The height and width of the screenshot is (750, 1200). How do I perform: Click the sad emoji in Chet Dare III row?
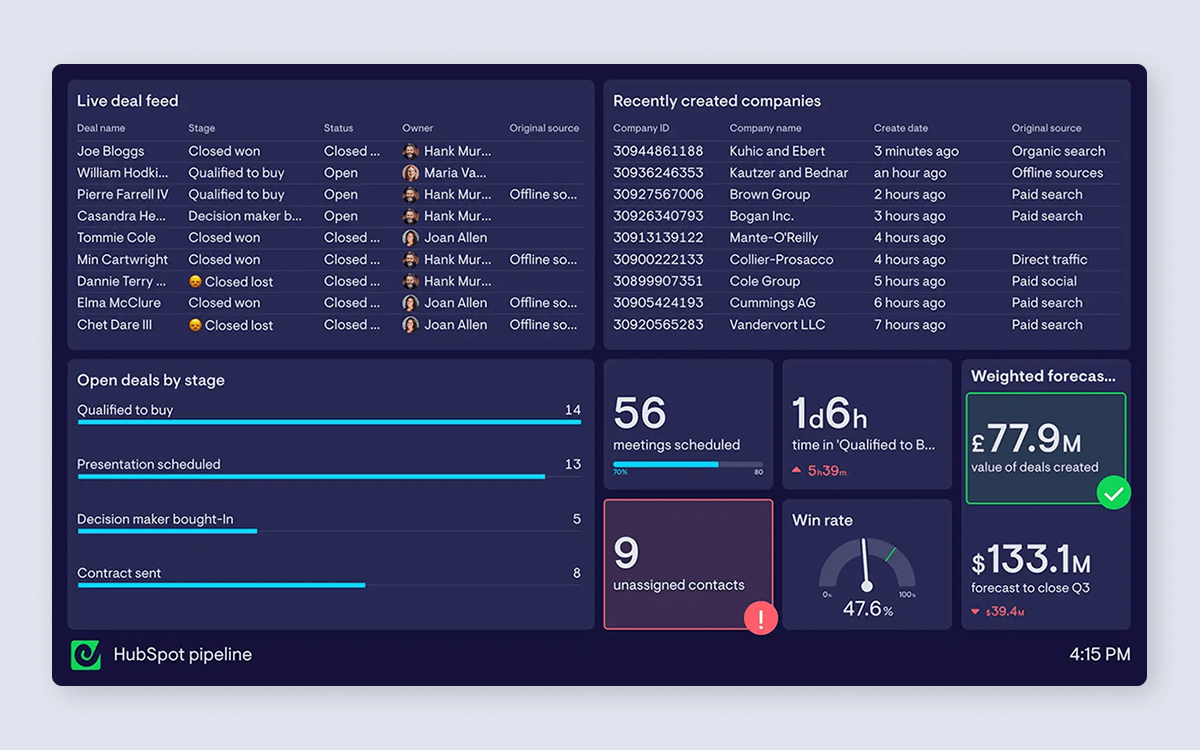click(x=195, y=325)
